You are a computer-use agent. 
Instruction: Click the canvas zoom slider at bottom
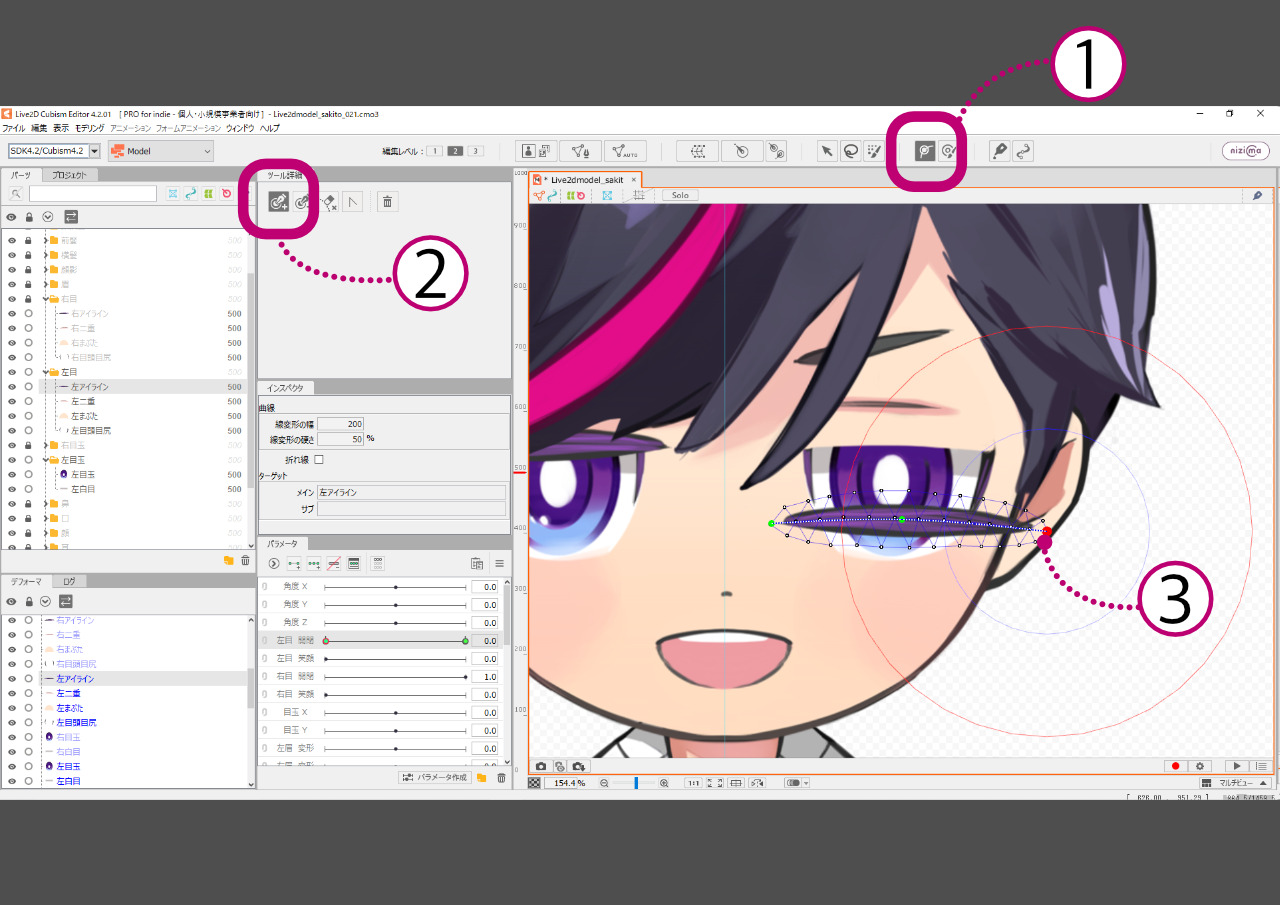(636, 783)
